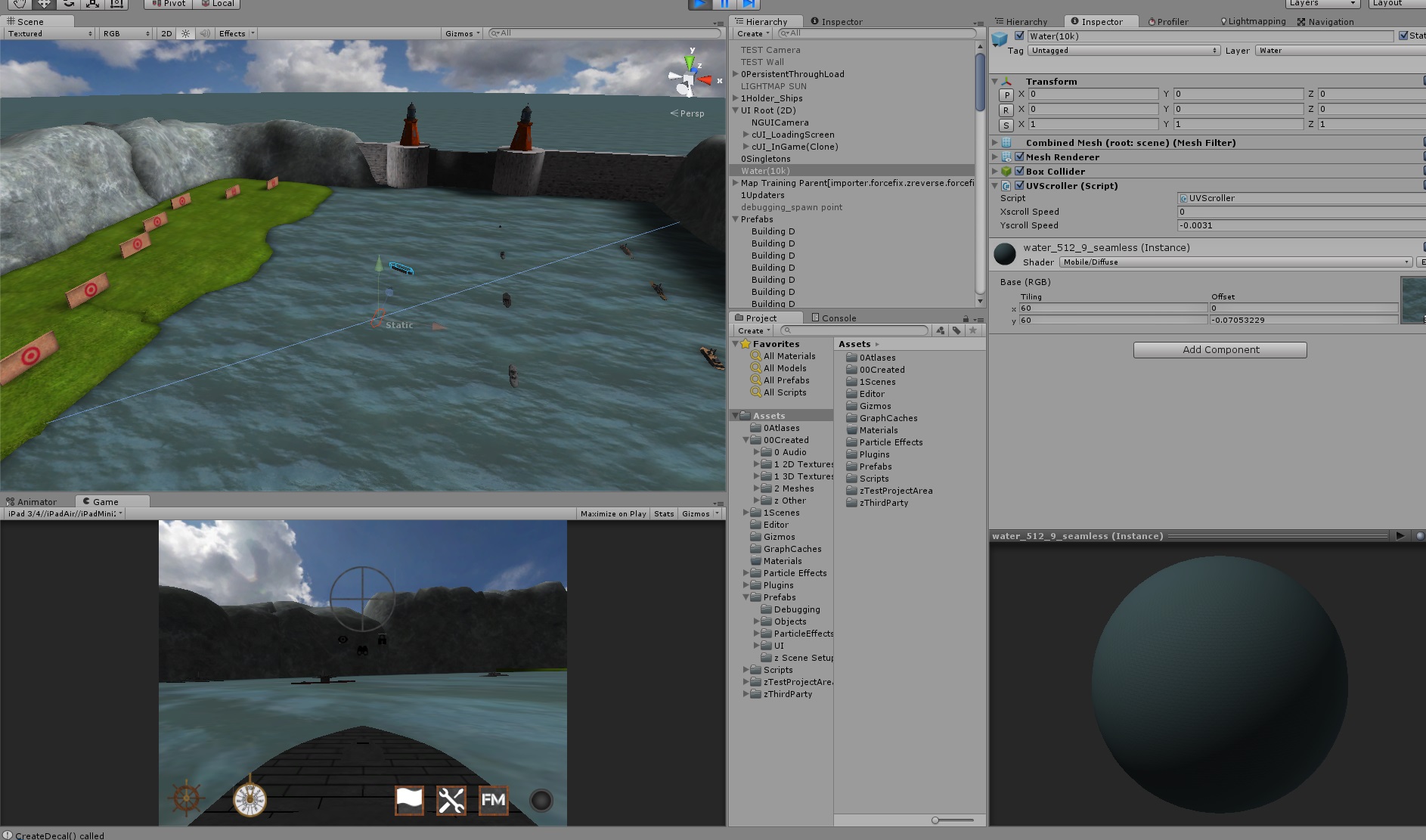This screenshot has width=1426, height=840.
Task: Toggle Maximize on Play
Action: click(x=613, y=513)
